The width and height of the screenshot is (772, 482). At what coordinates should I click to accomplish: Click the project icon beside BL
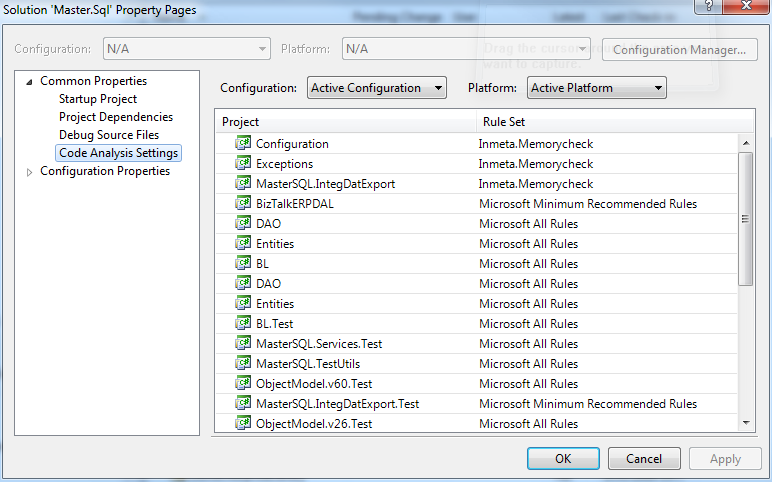pyautogui.click(x=243, y=263)
